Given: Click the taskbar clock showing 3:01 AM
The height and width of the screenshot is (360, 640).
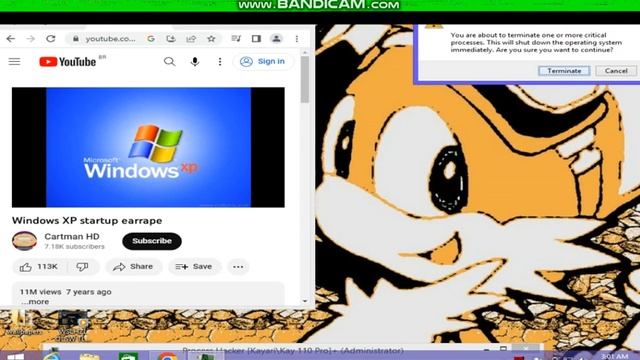Looking at the screenshot, I should click(615, 357).
